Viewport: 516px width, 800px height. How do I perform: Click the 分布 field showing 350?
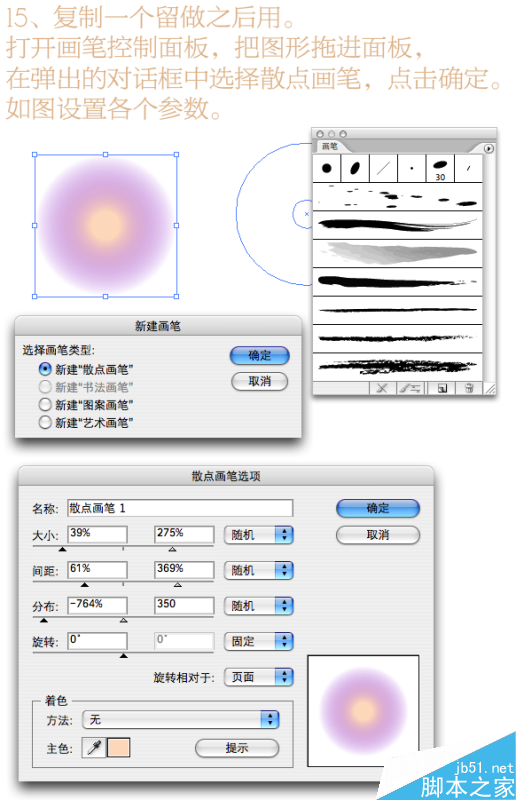tap(184, 606)
